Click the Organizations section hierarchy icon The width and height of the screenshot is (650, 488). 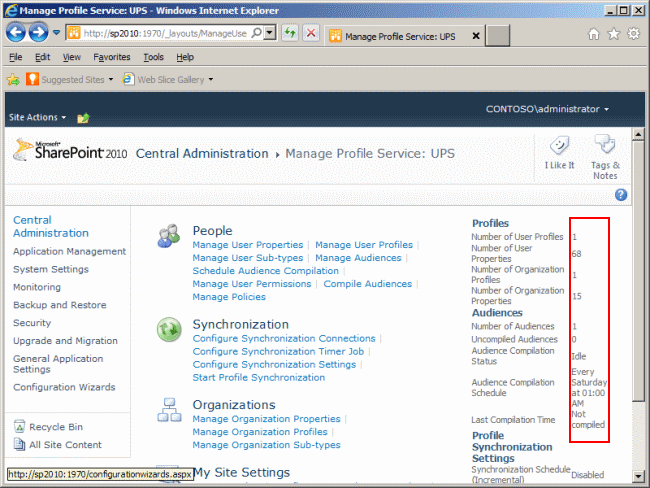169,410
